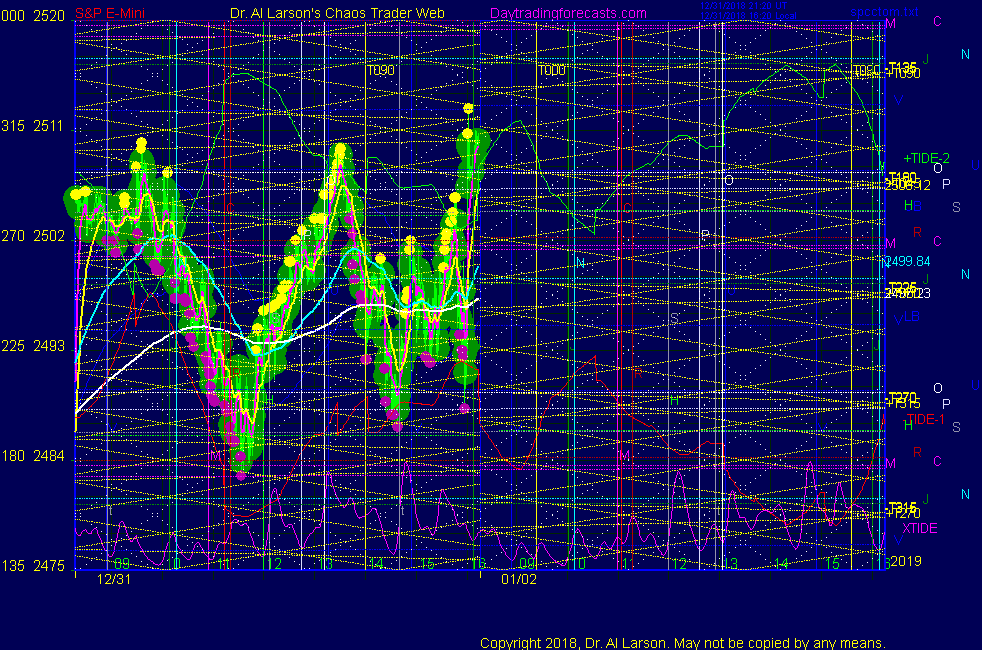Click the copyright notice text
This screenshot has width=982, height=650.
pos(683,643)
